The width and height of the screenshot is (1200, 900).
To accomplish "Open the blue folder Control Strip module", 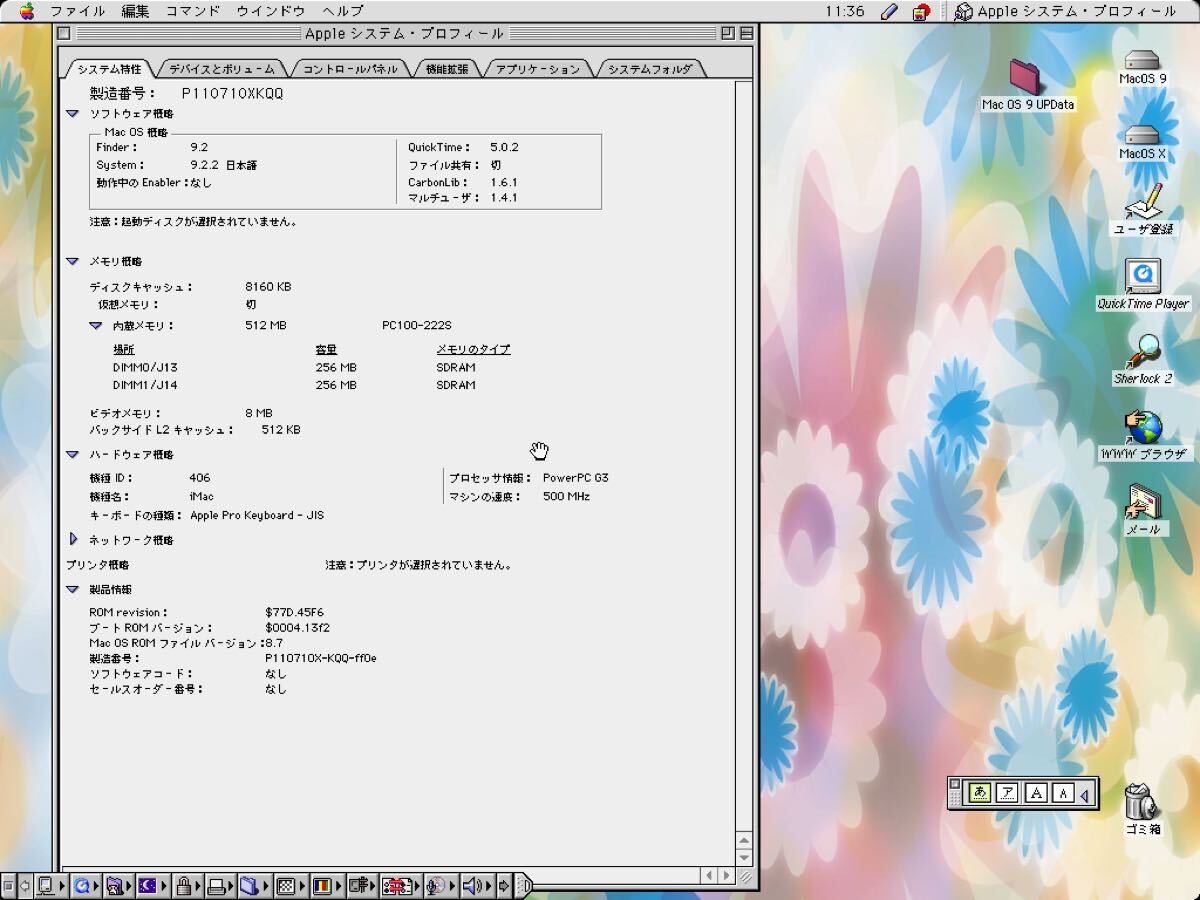I will pyautogui.click(x=254, y=885).
